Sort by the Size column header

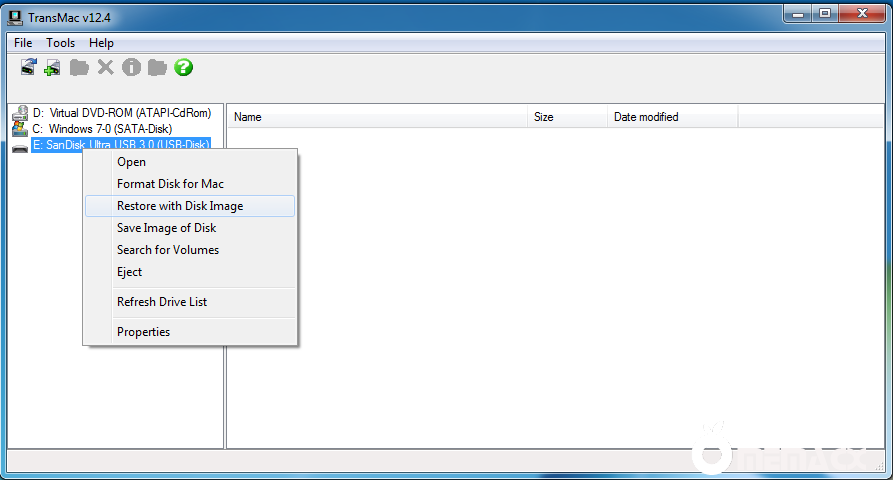tap(567, 117)
